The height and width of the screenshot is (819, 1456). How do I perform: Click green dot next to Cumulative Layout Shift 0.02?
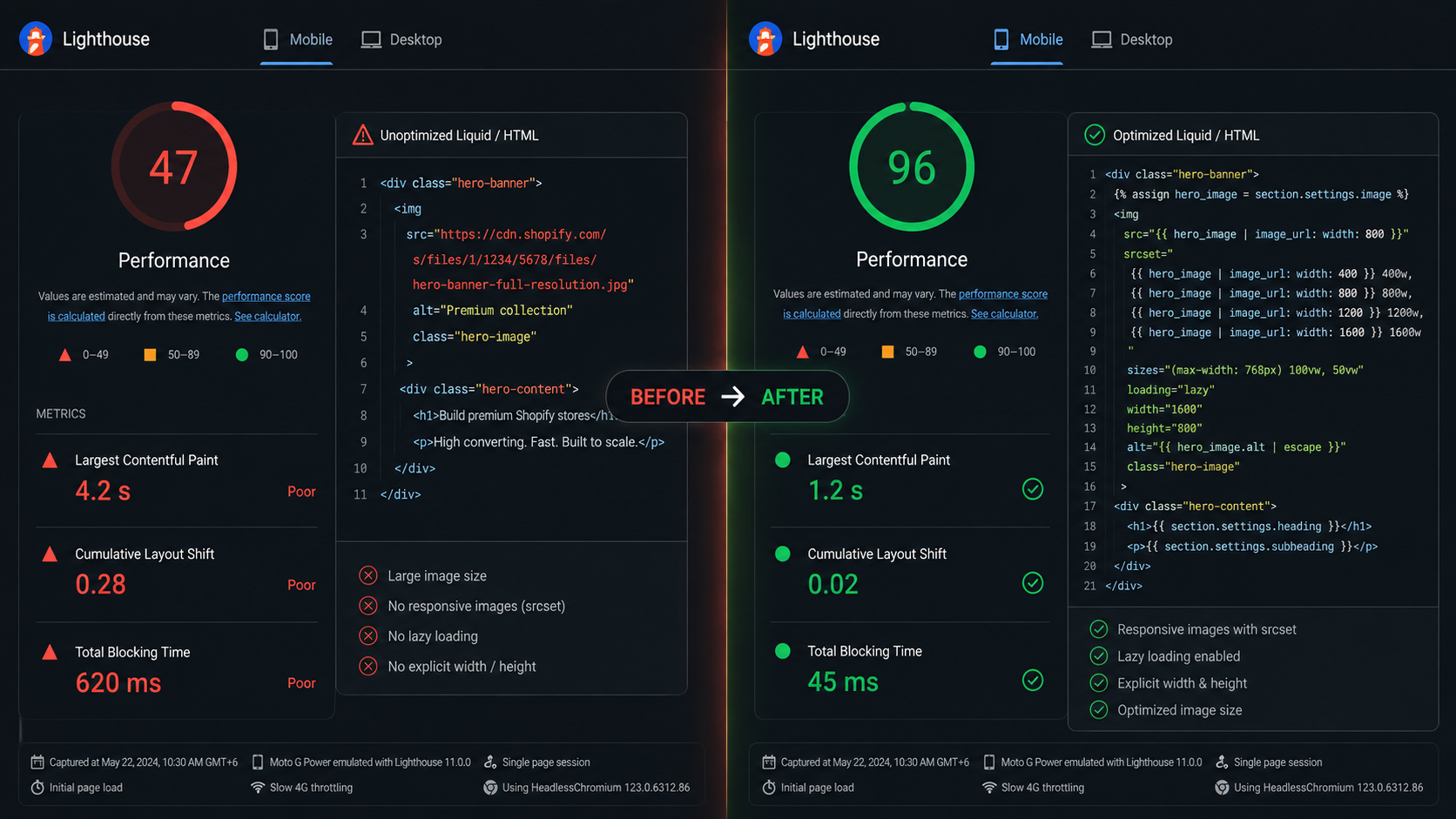pyautogui.click(x=783, y=554)
